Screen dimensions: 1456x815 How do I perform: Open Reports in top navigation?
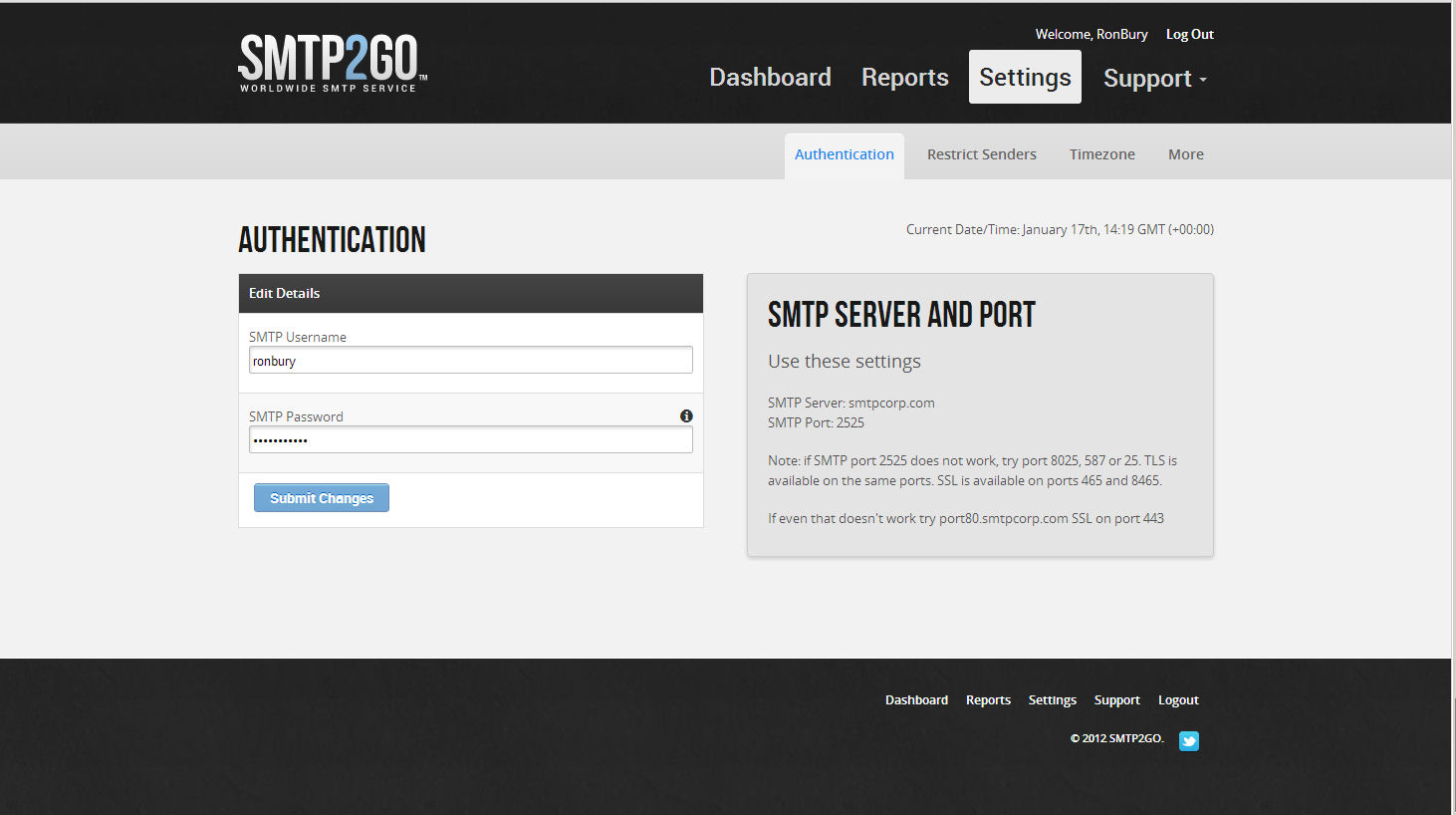[905, 77]
